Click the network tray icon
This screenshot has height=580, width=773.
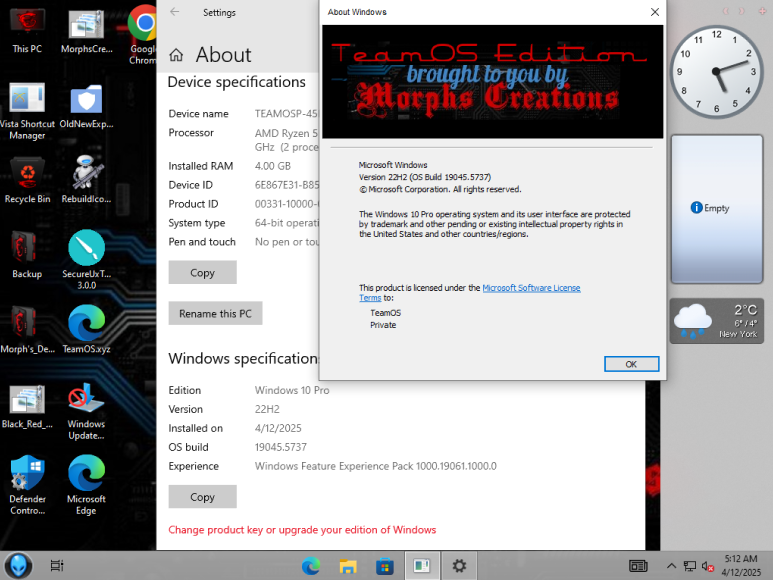point(690,566)
